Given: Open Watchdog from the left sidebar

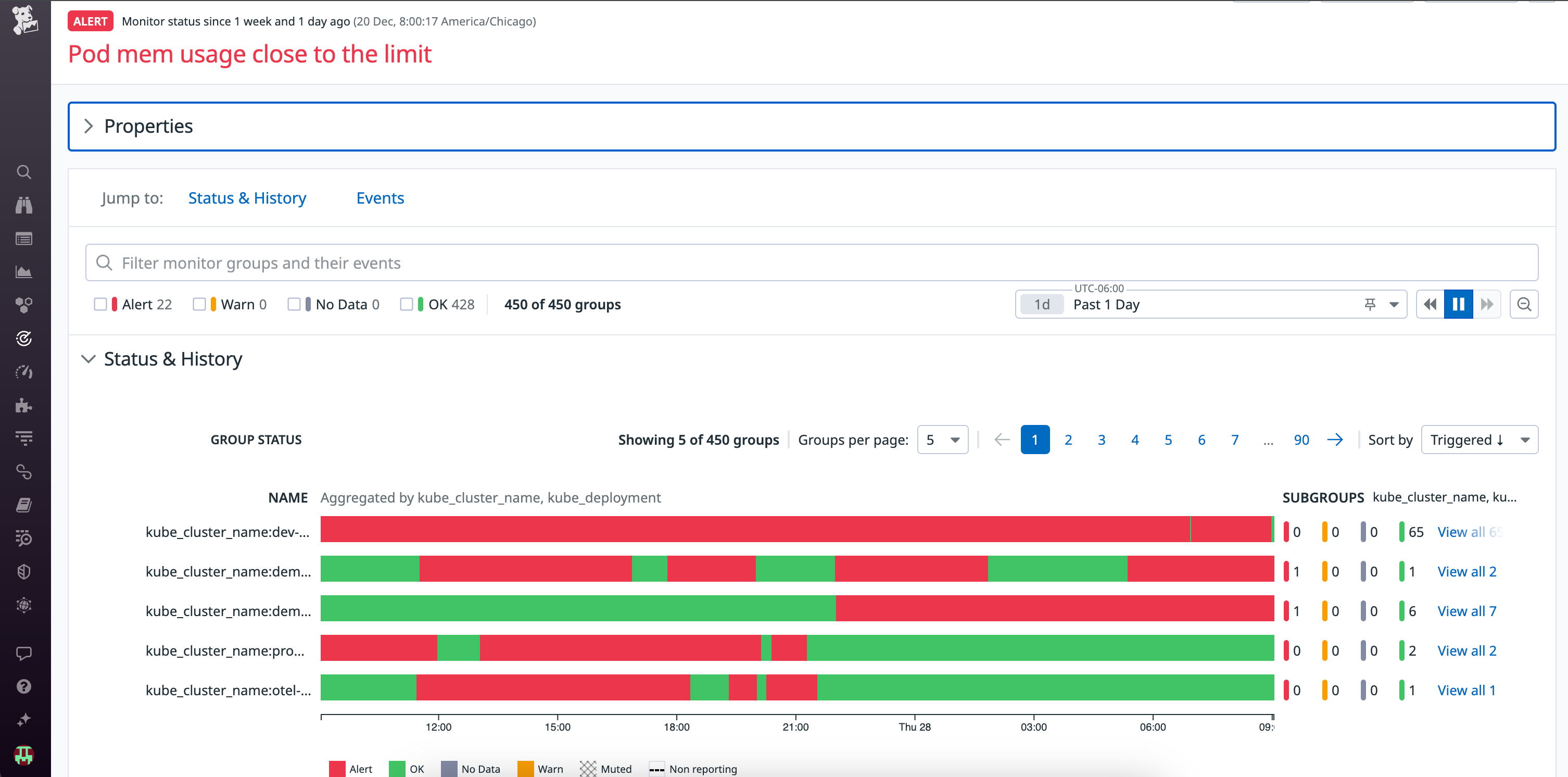Looking at the screenshot, I should 24,205.
